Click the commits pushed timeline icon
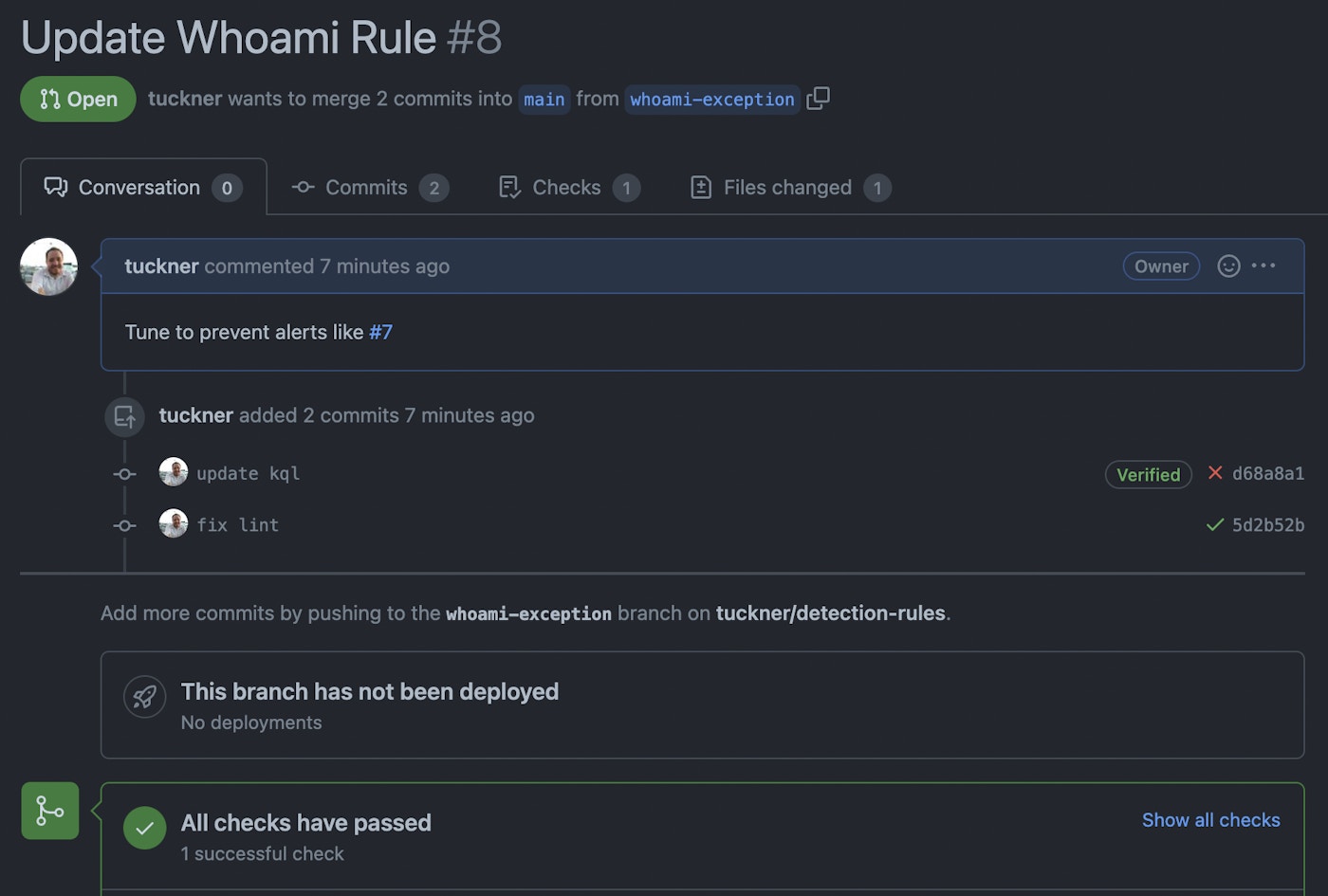 point(124,416)
